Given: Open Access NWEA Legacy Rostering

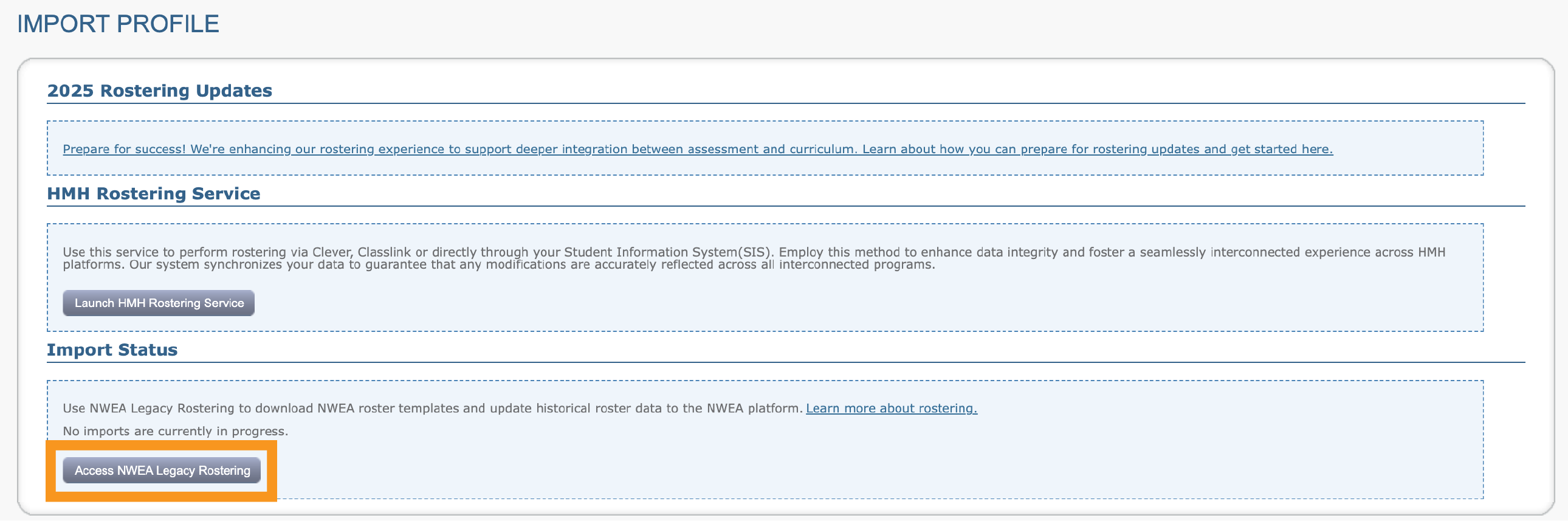Looking at the screenshot, I should [162, 471].
